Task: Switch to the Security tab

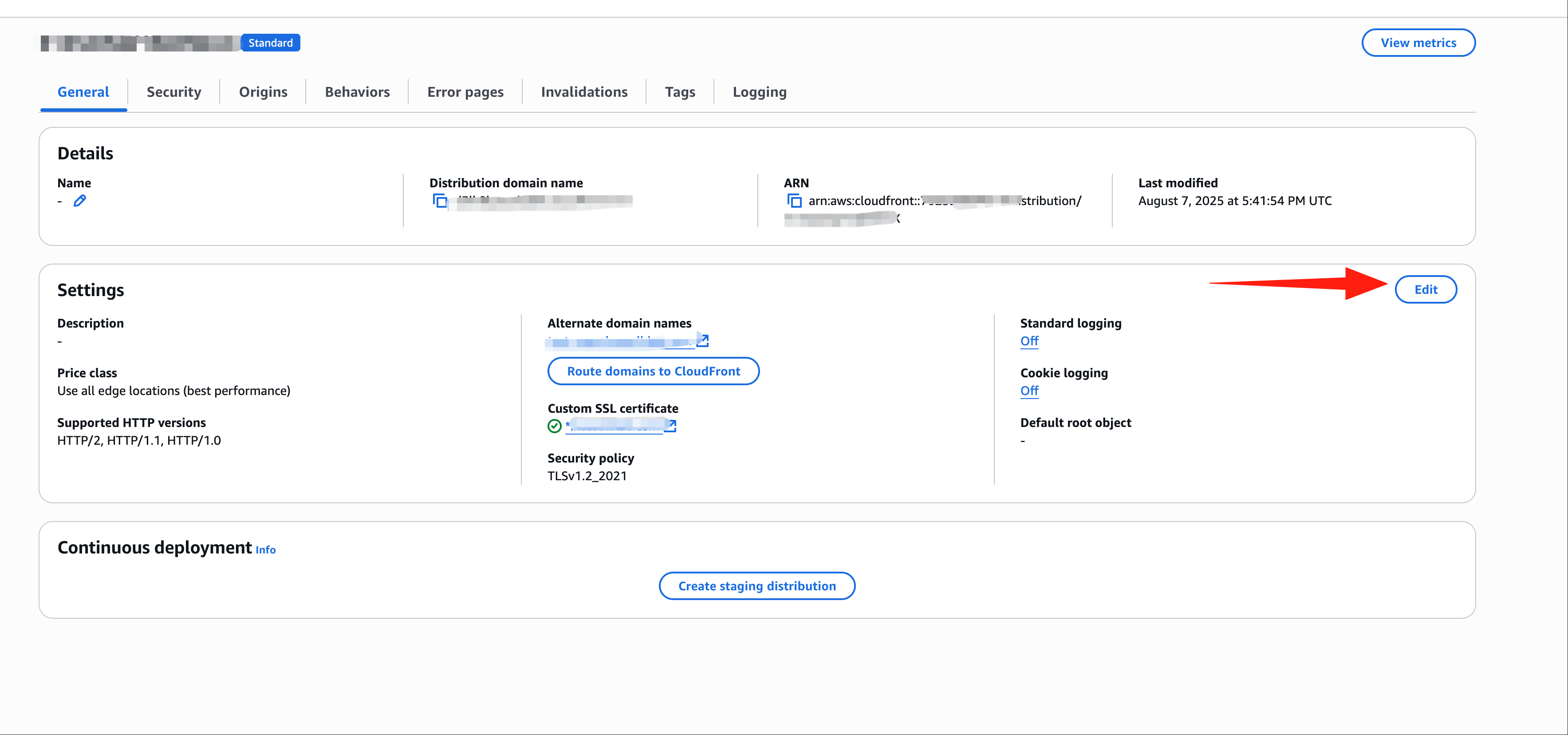Action: tap(173, 92)
